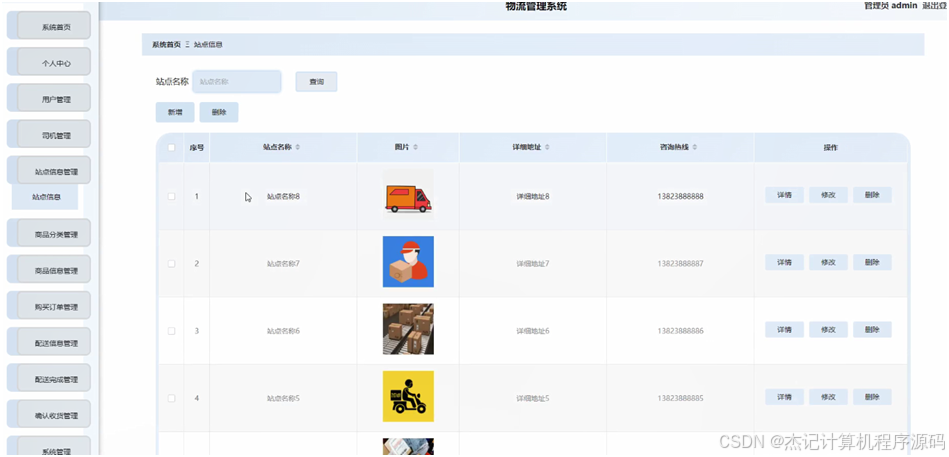Focus the 站点名称 search input
The height and width of the screenshot is (457, 949).
click(x=237, y=81)
